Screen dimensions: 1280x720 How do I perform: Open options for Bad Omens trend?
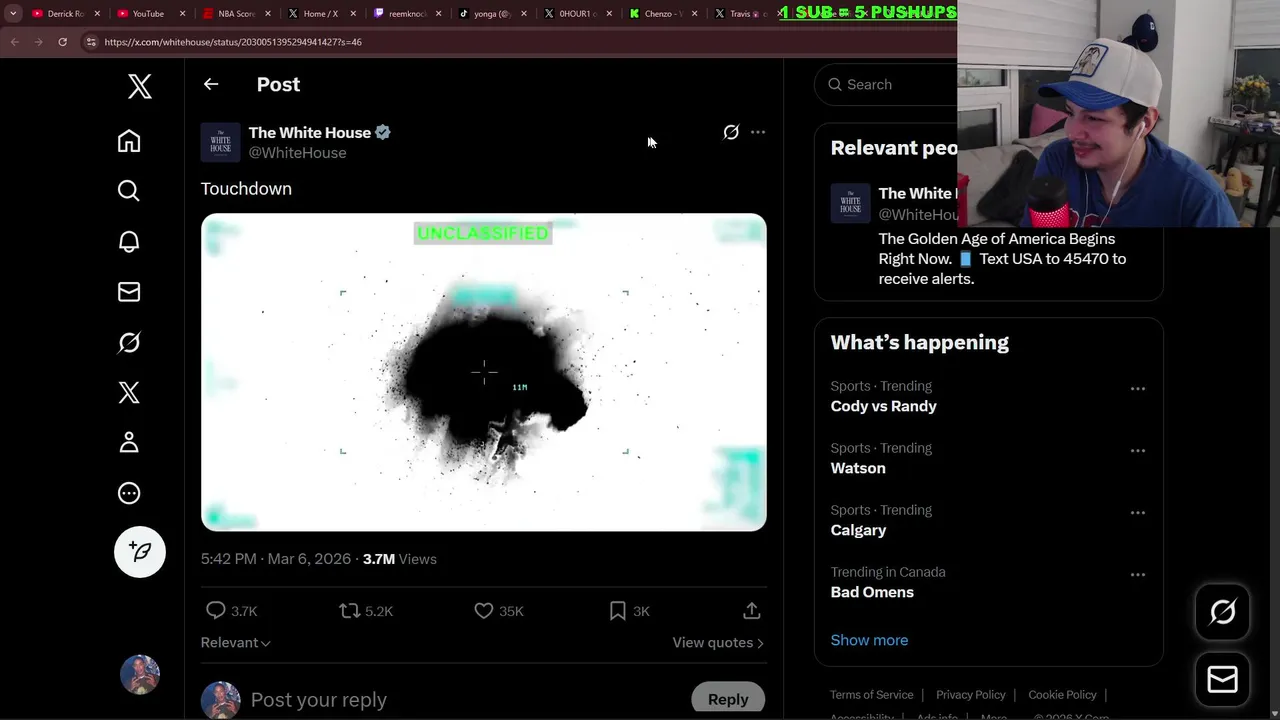pos(1138,574)
